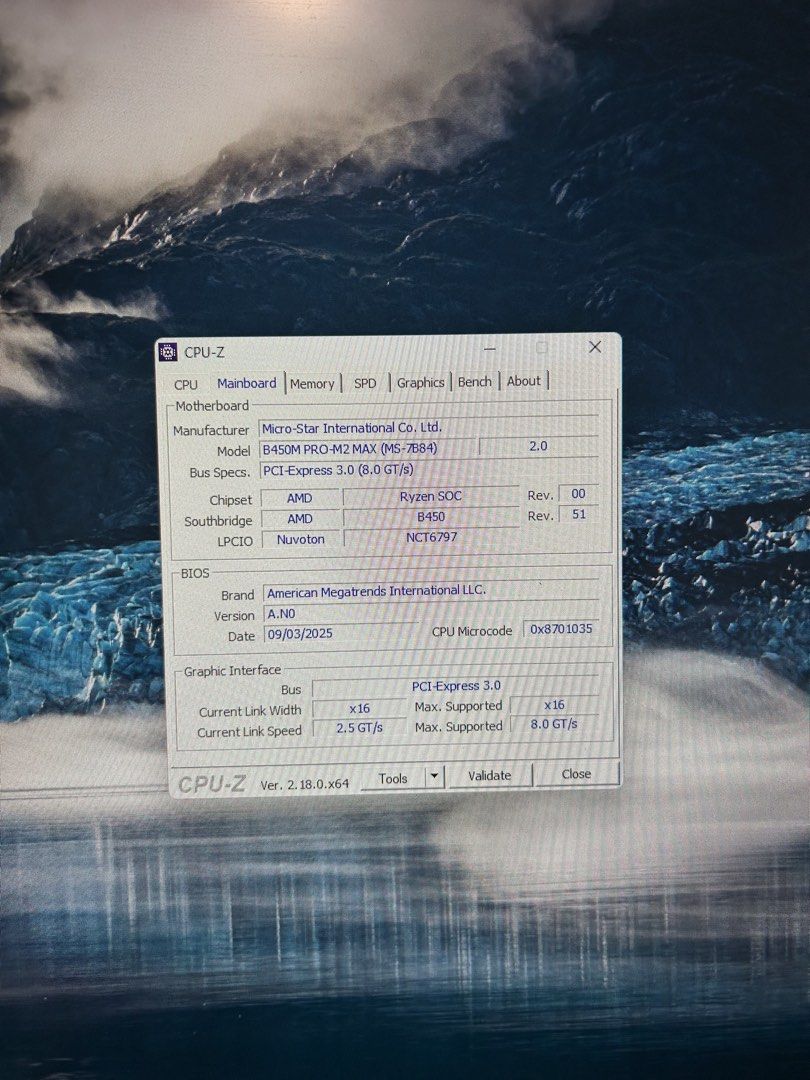This screenshot has height=1080, width=810.
Task: Go to the SPD tab
Action: click(x=365, y=383)
